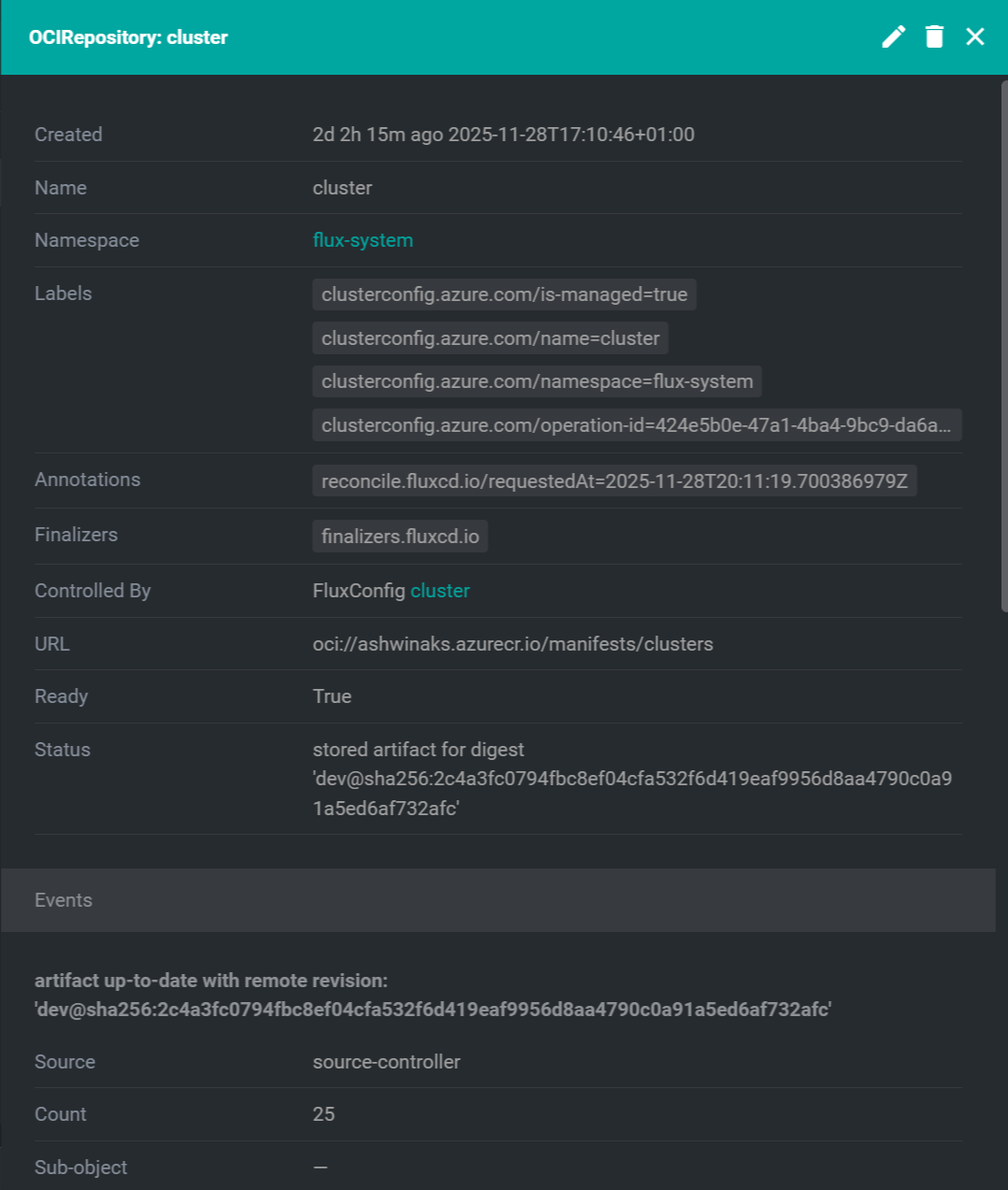Click the name=cluster label badge
The width and height of the screenshot is (1008, 1190).
tap(490, 338)
